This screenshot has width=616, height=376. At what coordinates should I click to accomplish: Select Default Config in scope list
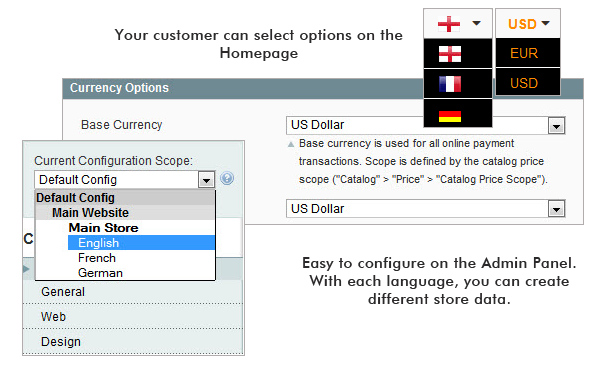point(125,198)
